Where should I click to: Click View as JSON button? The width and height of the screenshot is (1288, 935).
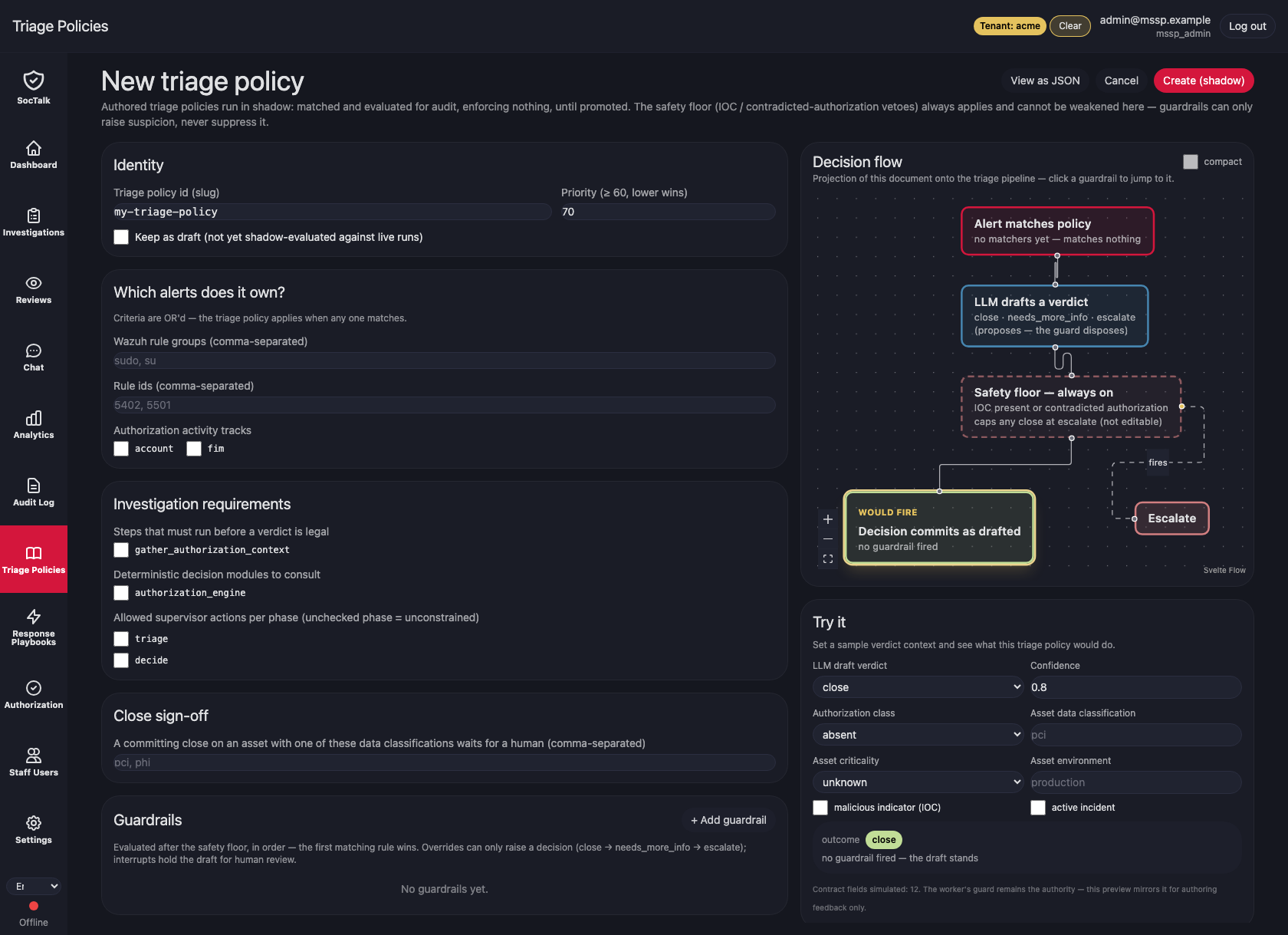point(1045,81)
